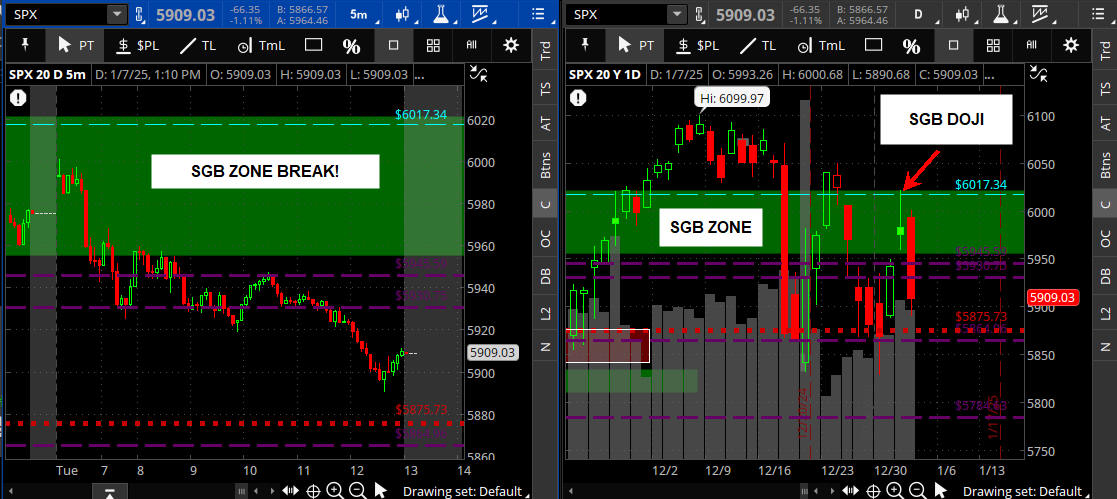Select the rectangle drawing tool, right chart
1117x499 pixels.
pos(874,46)
